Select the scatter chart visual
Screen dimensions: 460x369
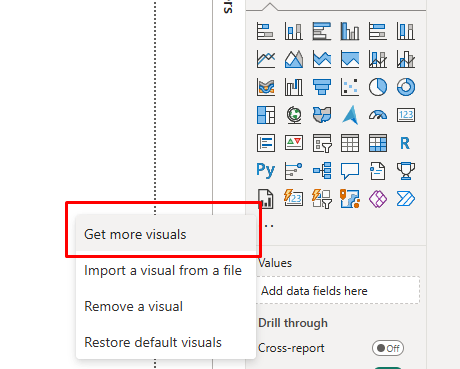click(x=350, y=87)
